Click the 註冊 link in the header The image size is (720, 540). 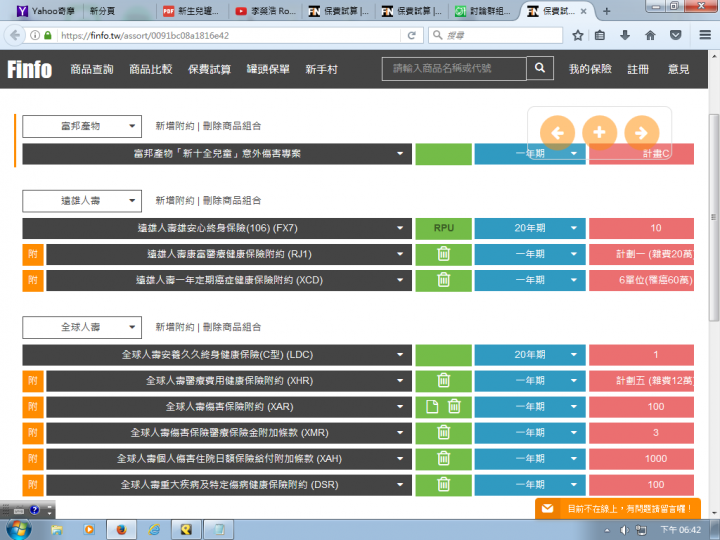(638, 69)
